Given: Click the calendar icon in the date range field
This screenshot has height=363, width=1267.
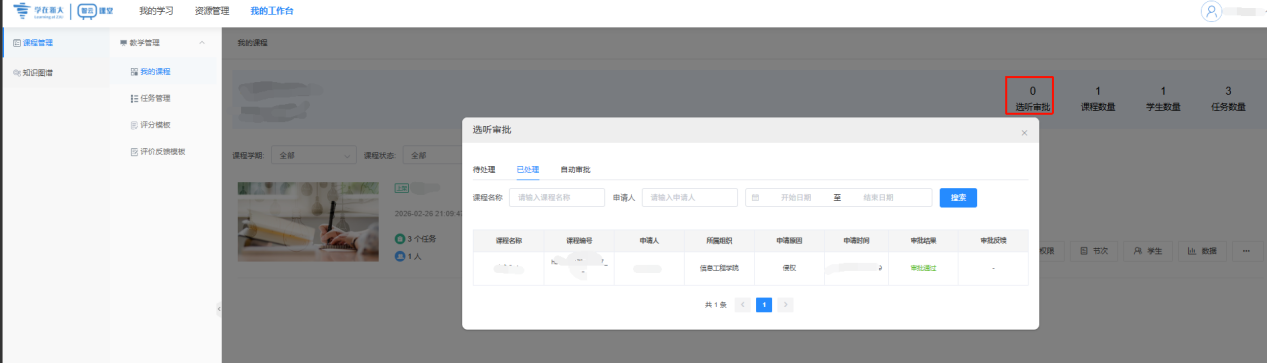Looking at the screenshot, I should (756, 198).
